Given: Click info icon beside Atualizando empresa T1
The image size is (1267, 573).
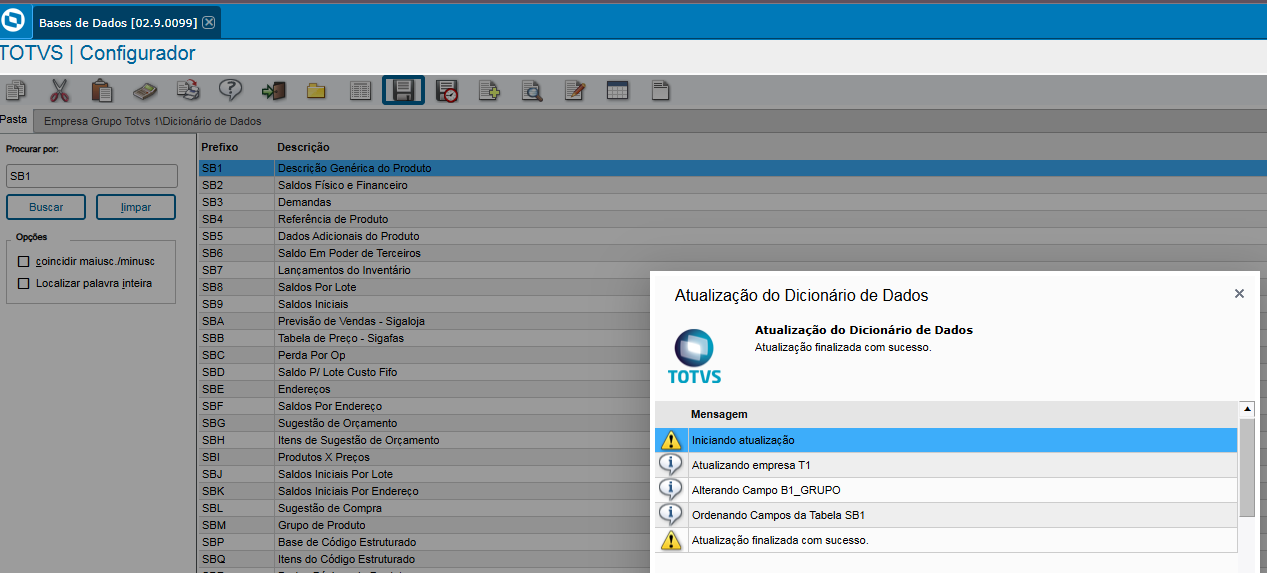Looking at the screenshot, I should click(x=671, y=465).
